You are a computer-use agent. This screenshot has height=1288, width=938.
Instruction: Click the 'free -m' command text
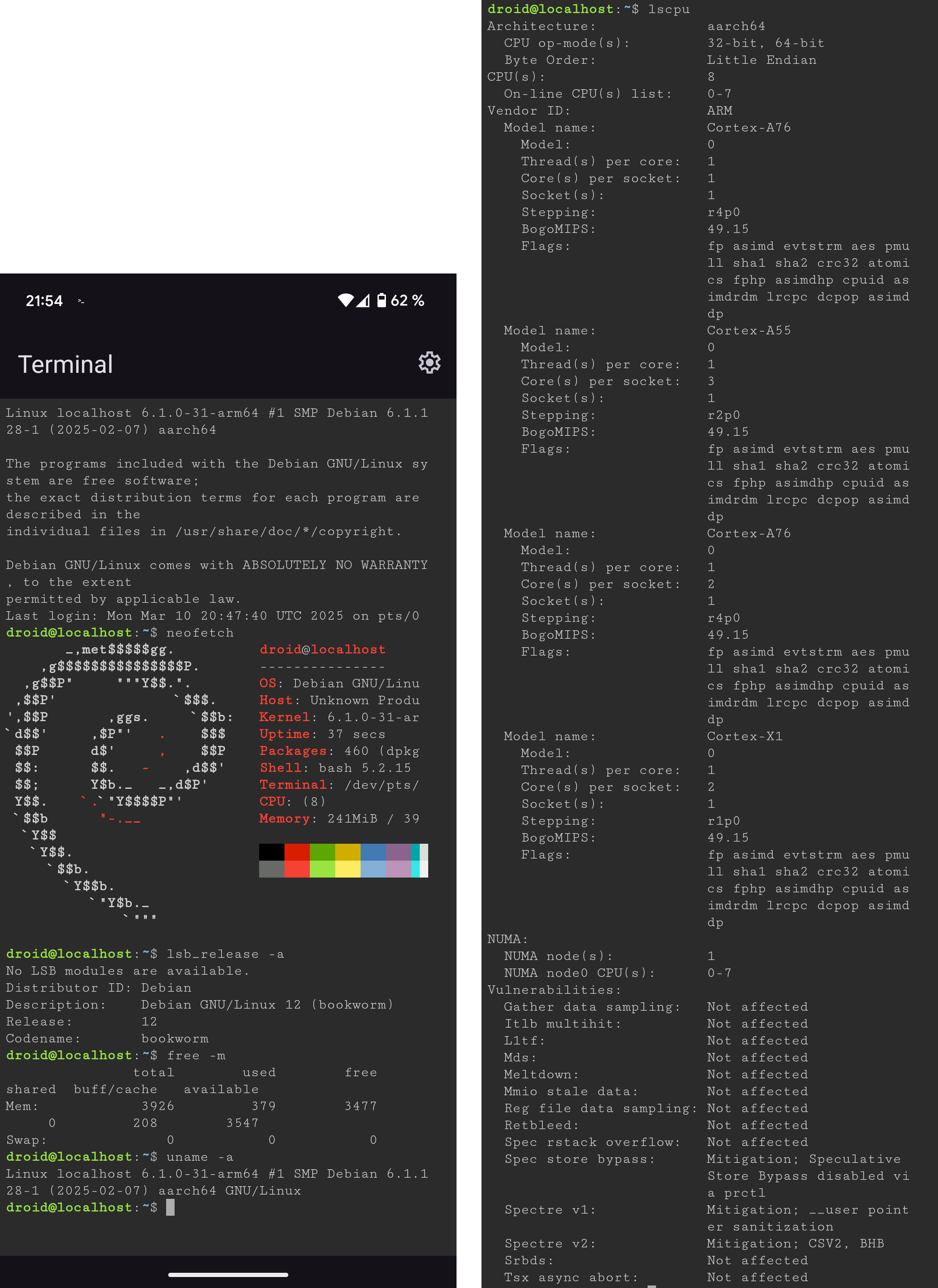[196, 1055]
